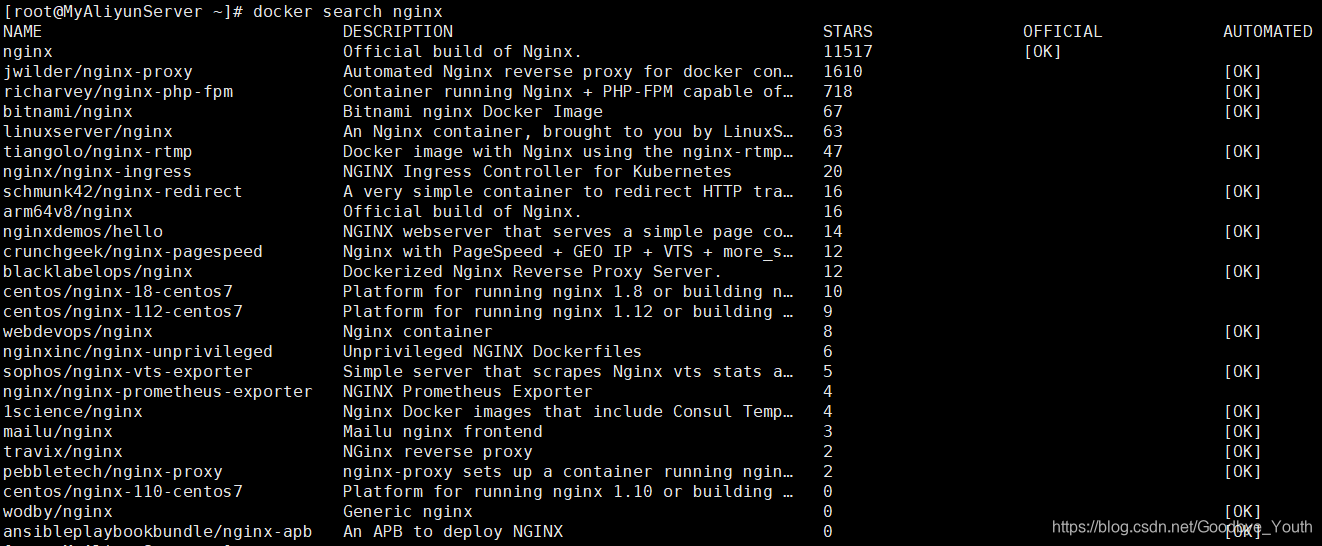Click the 'centos/nginx-18-centos7' image name

tap(118, 291)
